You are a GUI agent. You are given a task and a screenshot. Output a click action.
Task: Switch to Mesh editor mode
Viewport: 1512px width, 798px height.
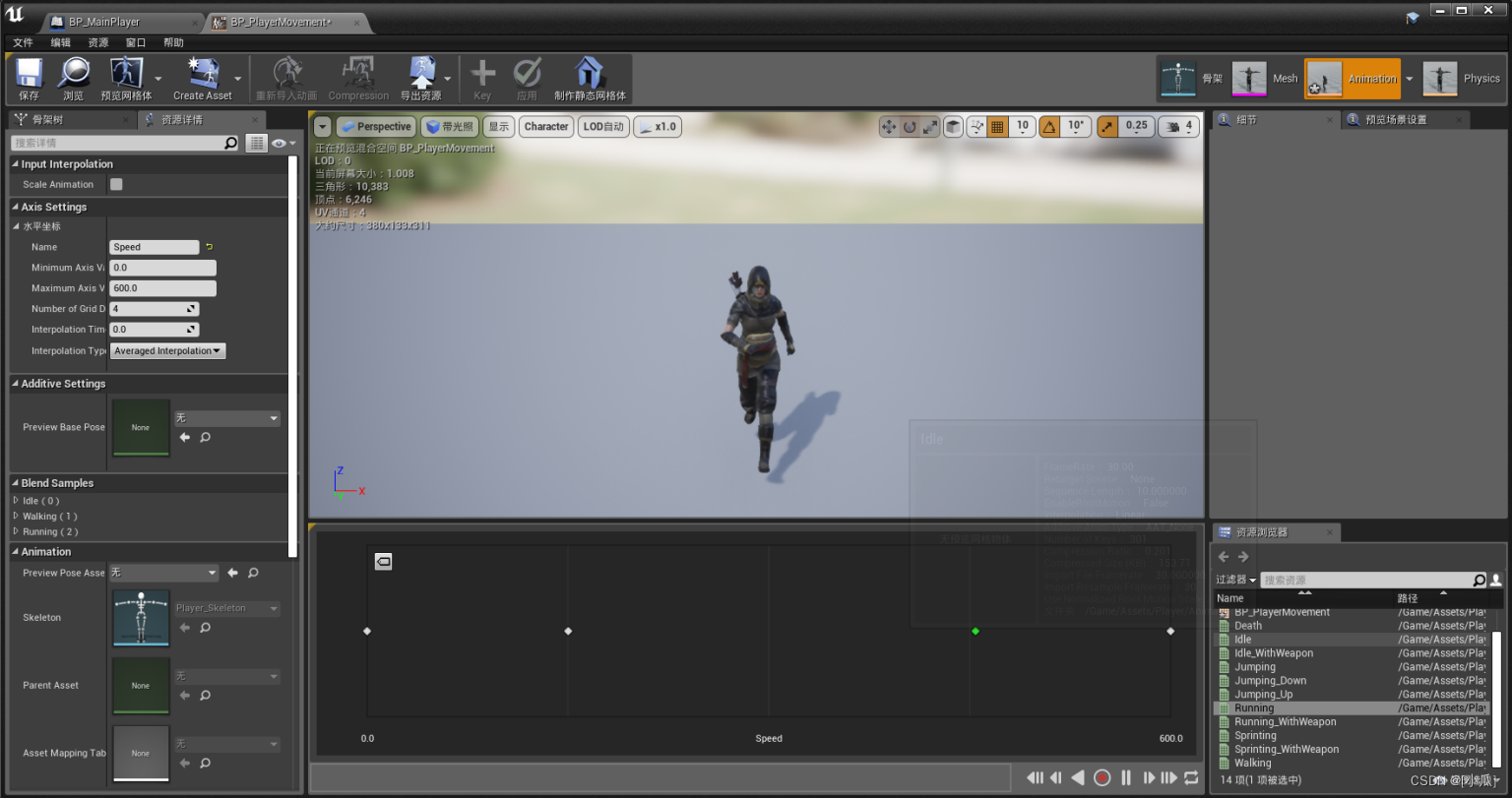tap(1249, 79)
